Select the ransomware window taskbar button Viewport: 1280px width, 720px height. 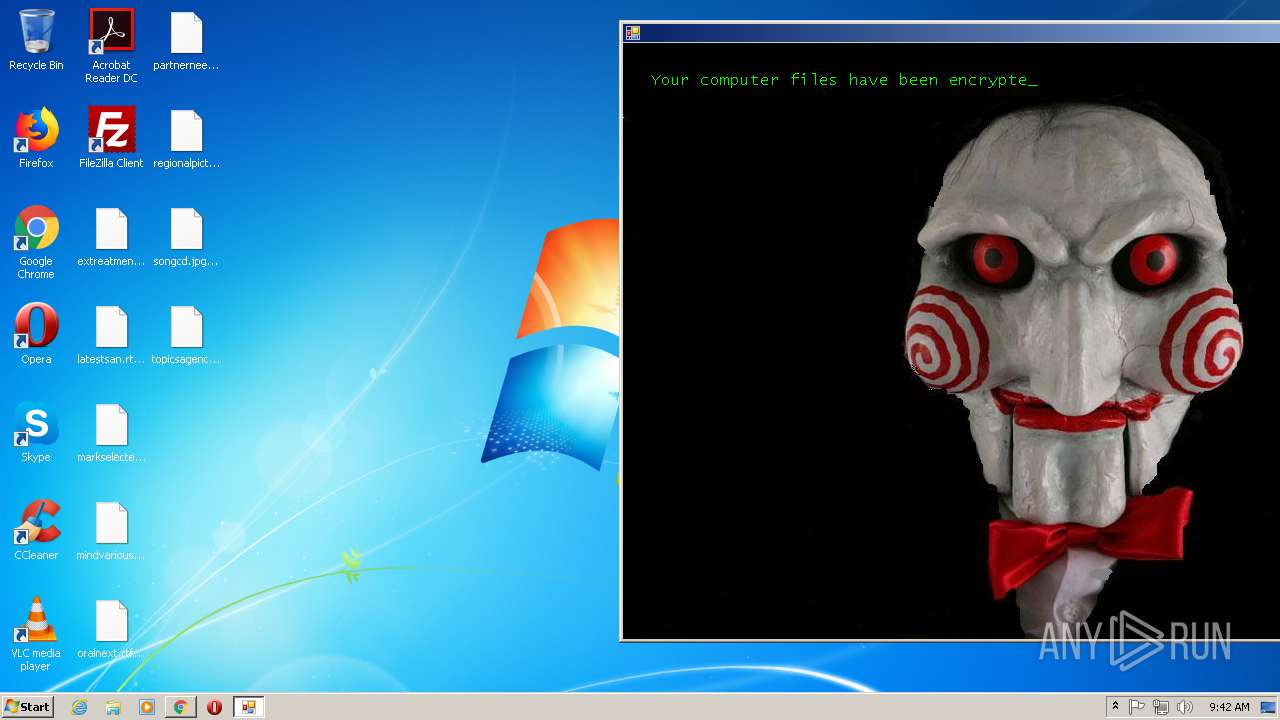click(x=248, y=707)
